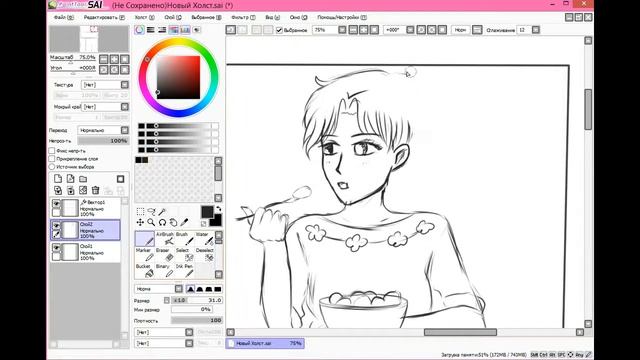Image resolution: width=640 pixels, height=360 pixels.
Task: Click the Мин размер field
Action: [x=191, y=309]
